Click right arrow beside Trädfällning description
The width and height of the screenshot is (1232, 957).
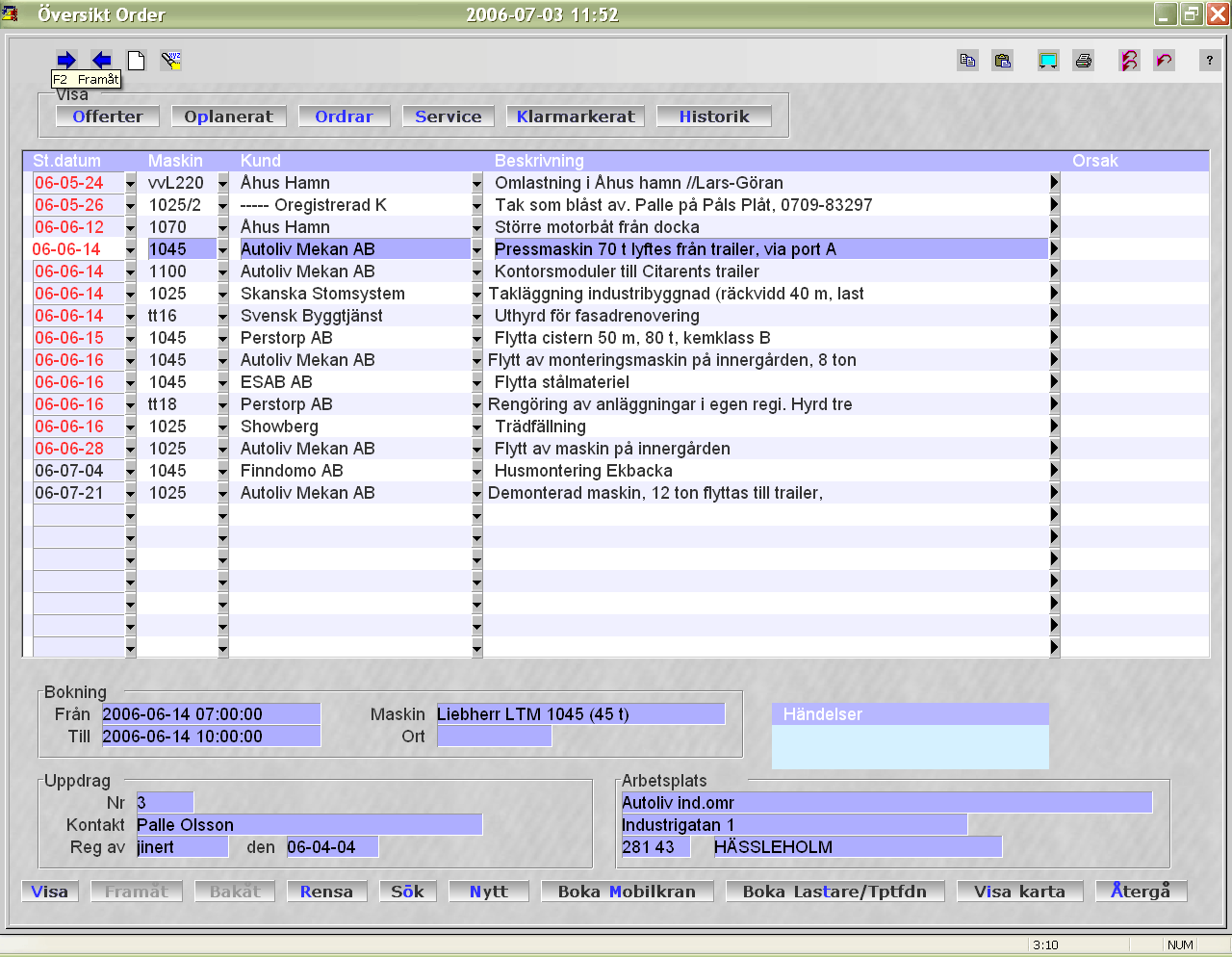[x=1054, y=427]
